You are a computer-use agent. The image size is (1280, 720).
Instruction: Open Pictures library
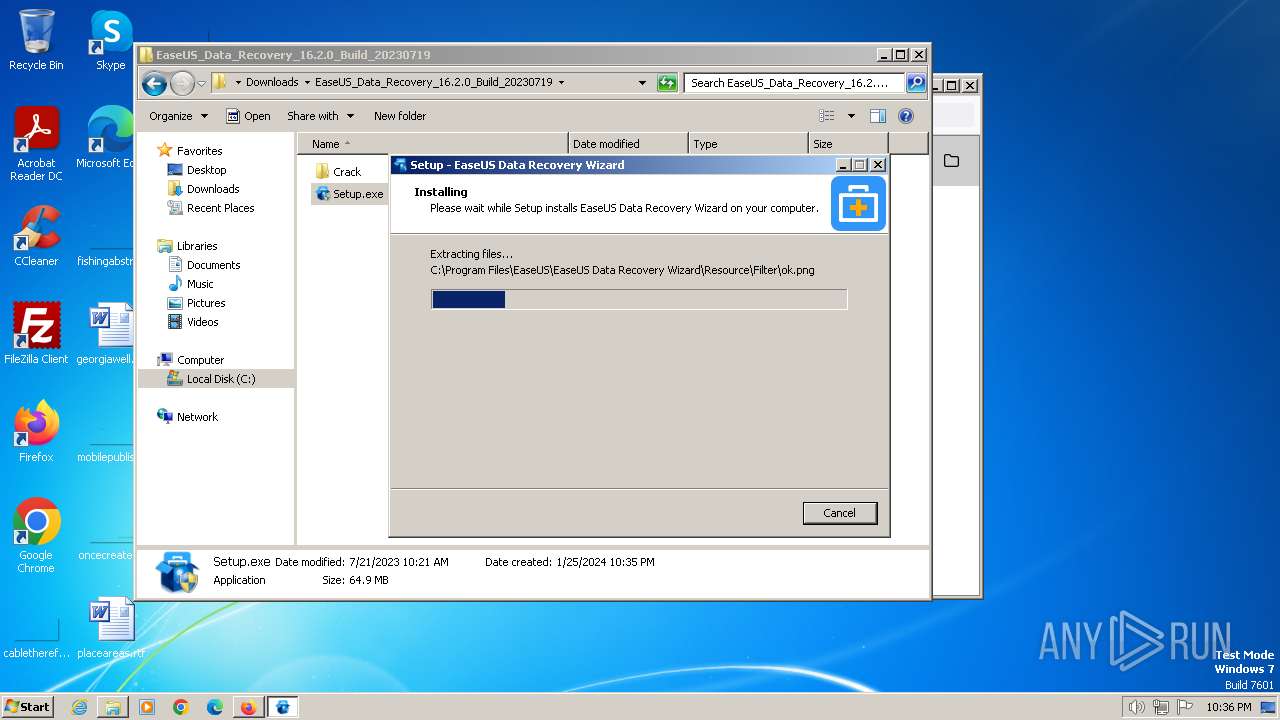coord(196,303)
